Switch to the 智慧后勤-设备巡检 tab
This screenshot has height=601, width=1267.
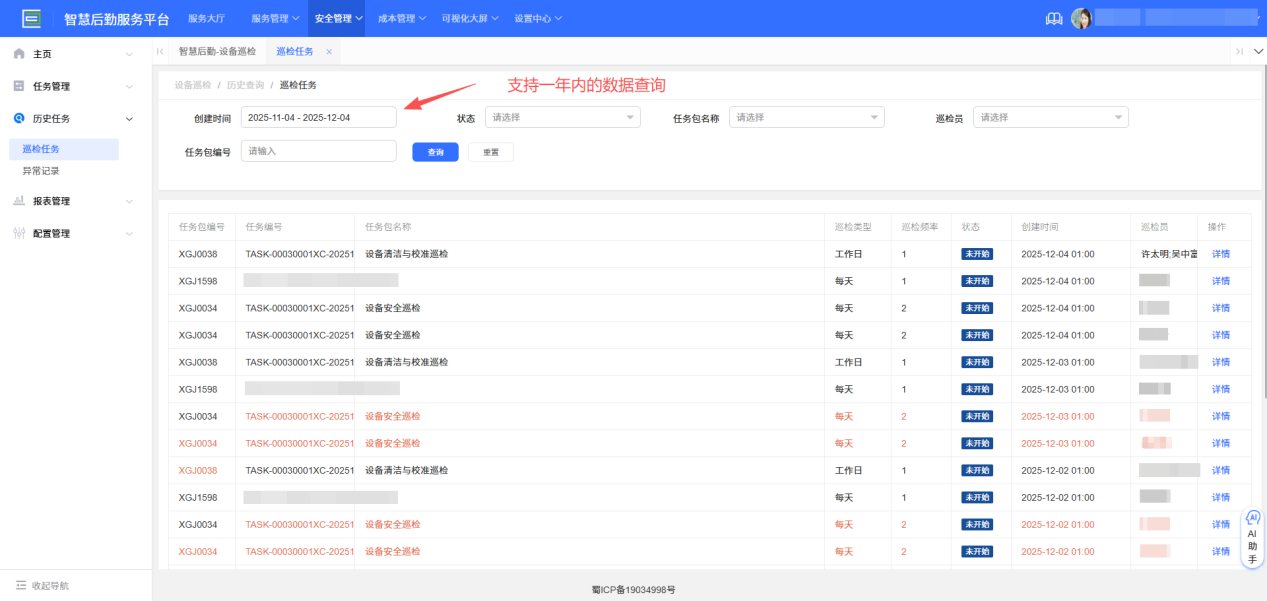(x=217, y=50)
